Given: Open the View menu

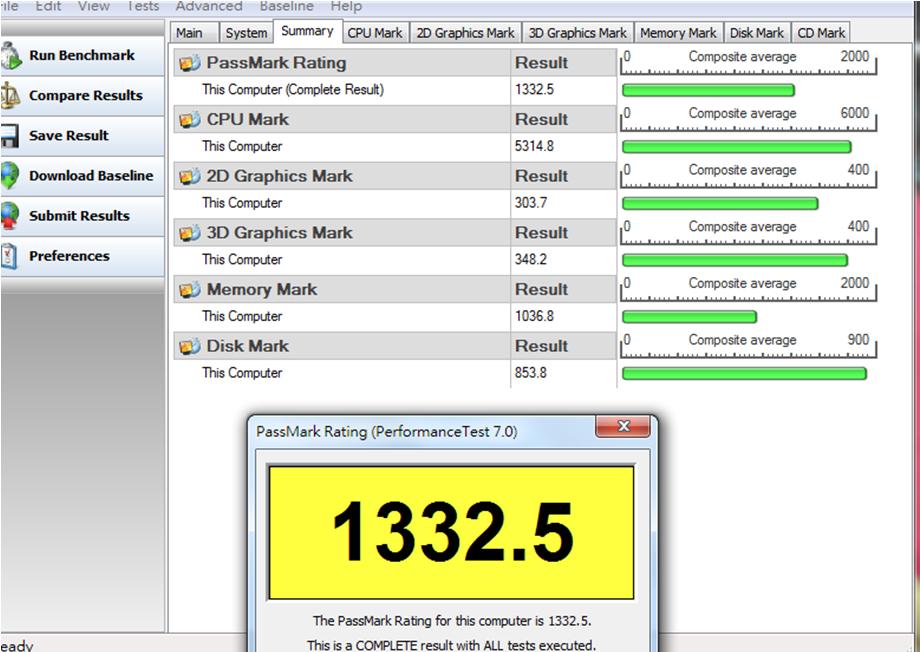Looking at the screenshot, I should pyautogui.click(x=93, y=6).
